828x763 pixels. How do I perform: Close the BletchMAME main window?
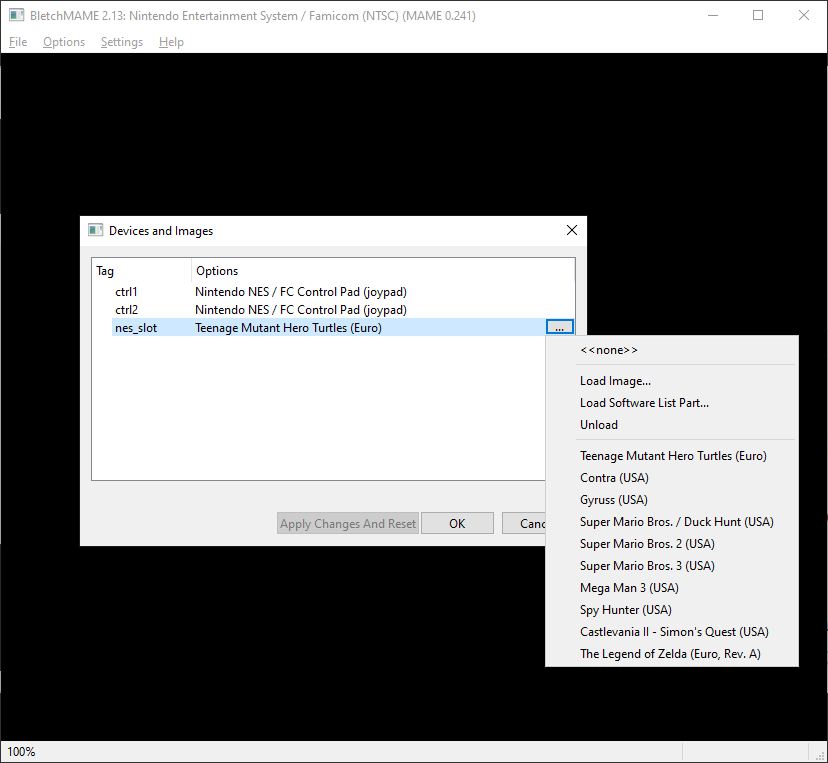804,15
